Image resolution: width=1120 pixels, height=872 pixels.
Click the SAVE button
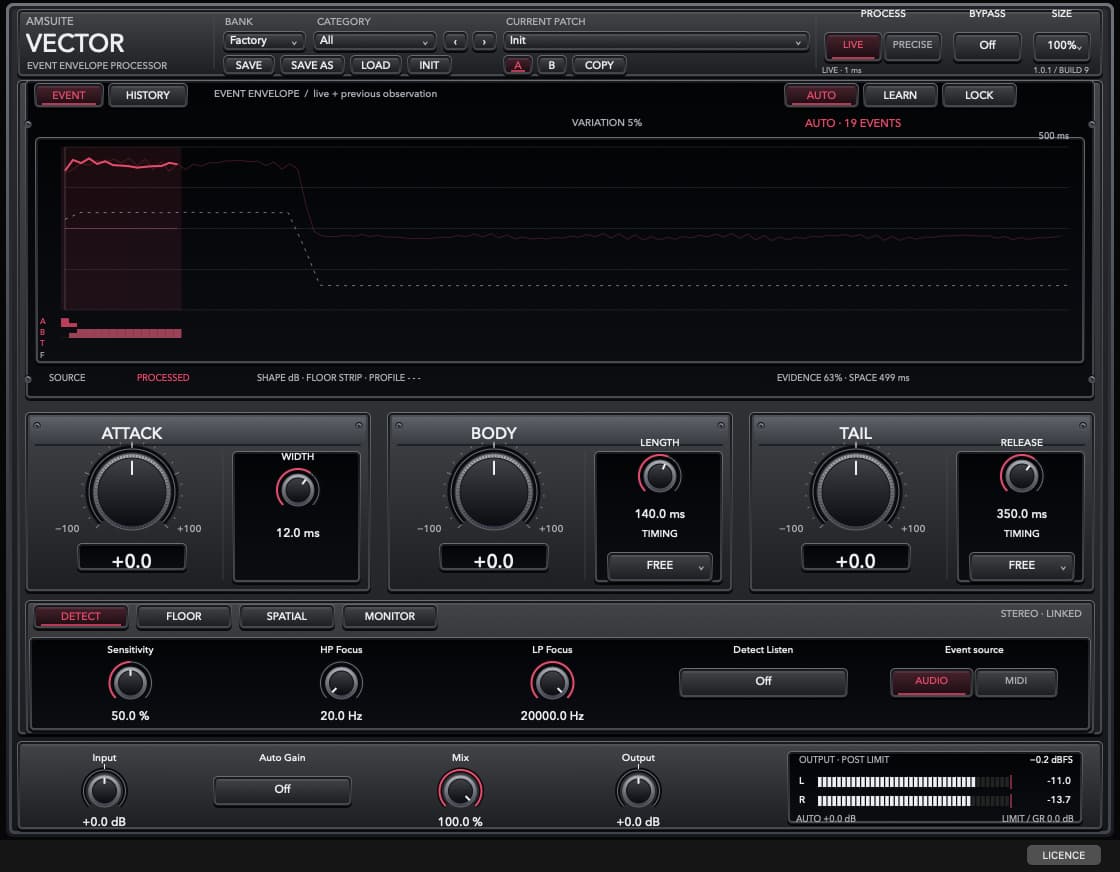tap(249, 65)
